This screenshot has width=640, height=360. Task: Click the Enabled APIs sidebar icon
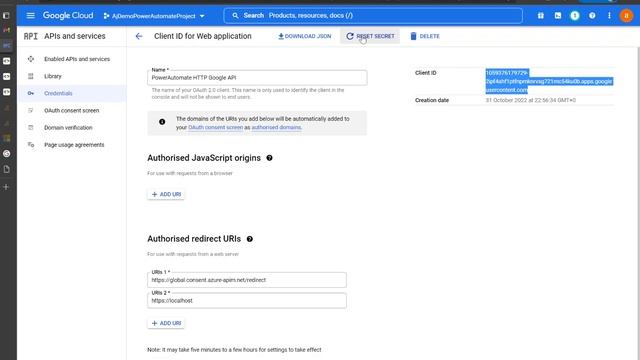pos(31,59)
